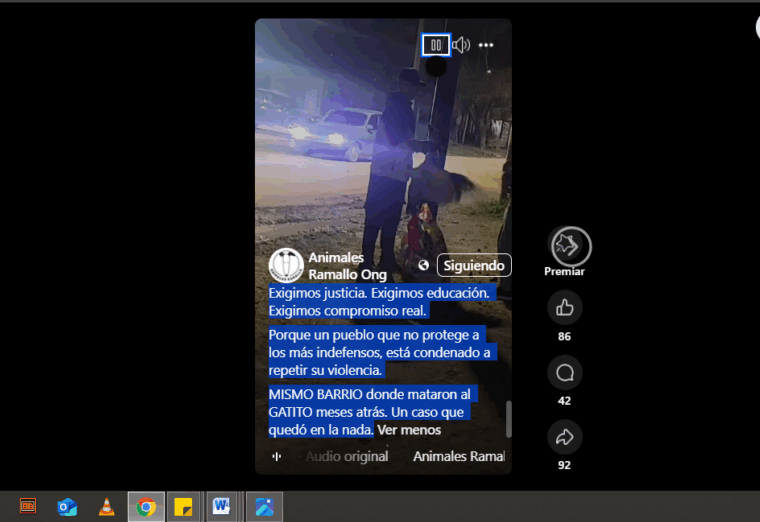This screenshot has height=522, width=760.
Task: Like the reel with thumbs up
Action: (x=565, y=307)
